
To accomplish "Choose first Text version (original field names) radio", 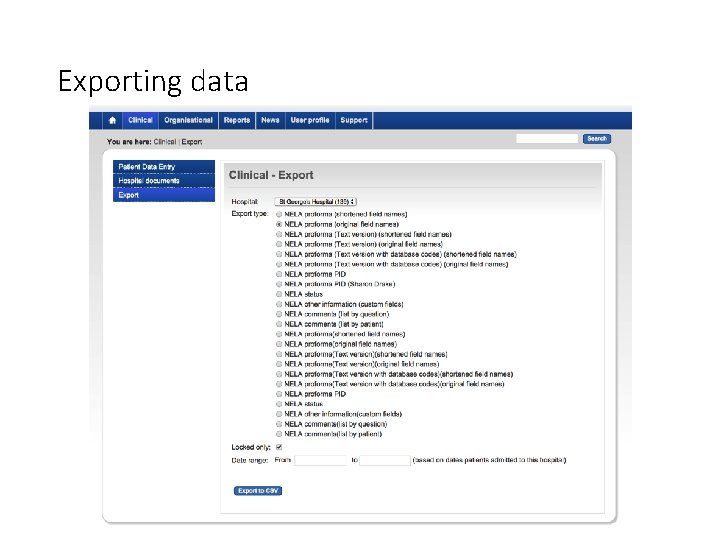I will 279,244.
